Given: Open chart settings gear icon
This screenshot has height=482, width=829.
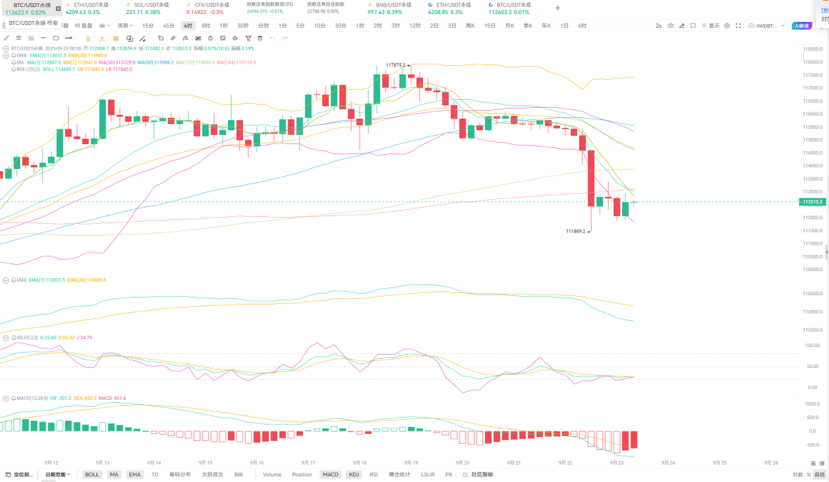Looking at the screenshot, I should click(725, 26).
